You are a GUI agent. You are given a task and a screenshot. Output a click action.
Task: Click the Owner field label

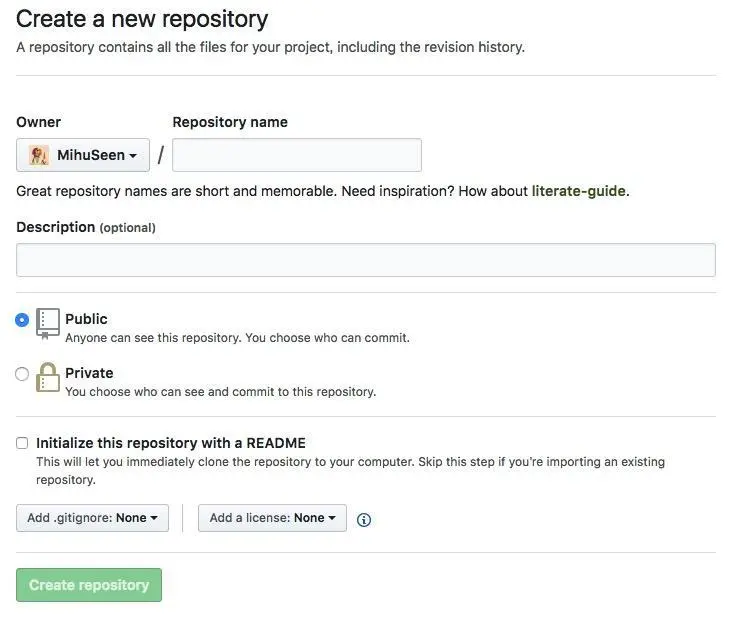click(x=38, y=122)
